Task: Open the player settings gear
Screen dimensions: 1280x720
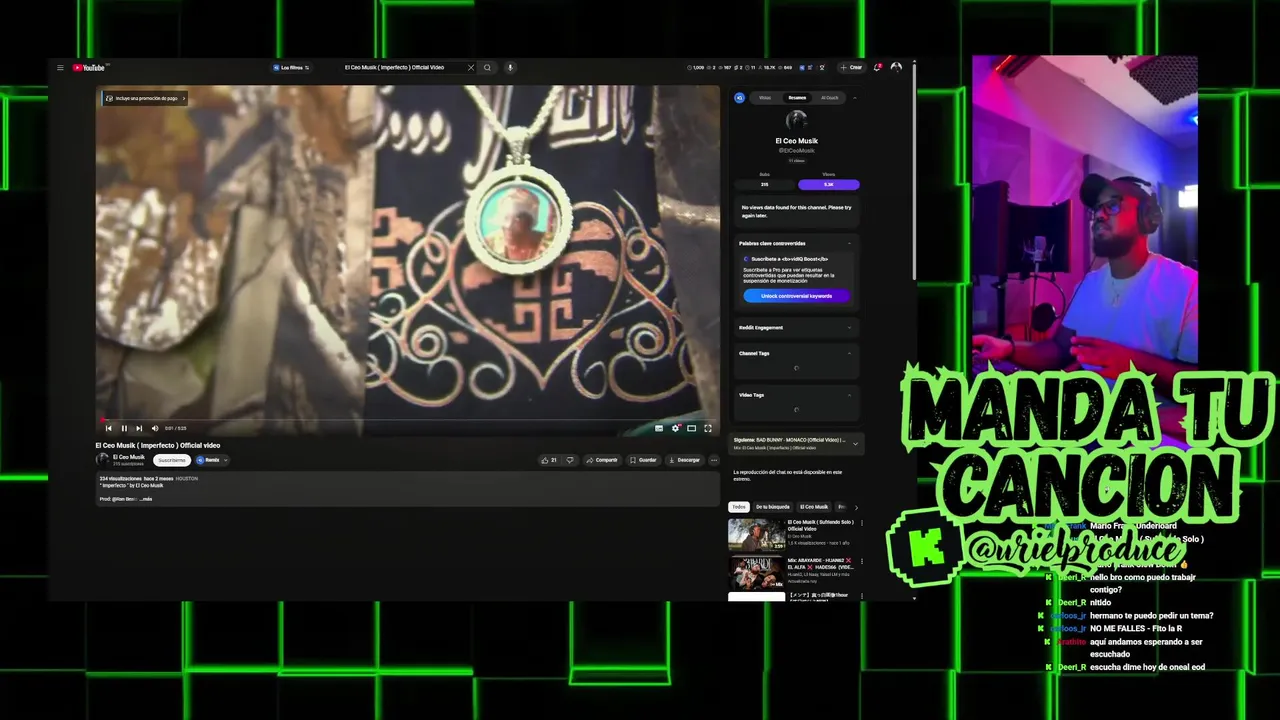Action: pos(676,428)
